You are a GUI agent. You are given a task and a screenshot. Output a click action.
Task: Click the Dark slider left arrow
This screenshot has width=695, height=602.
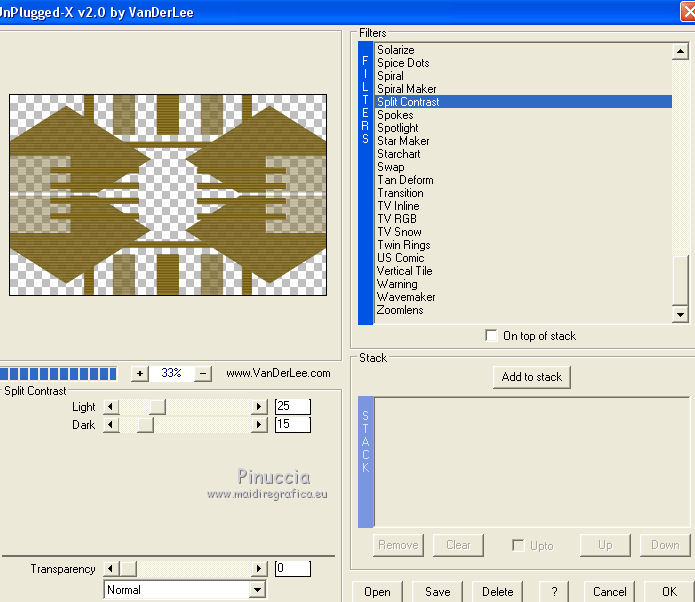pyautogui.click(x=111, y=425)
